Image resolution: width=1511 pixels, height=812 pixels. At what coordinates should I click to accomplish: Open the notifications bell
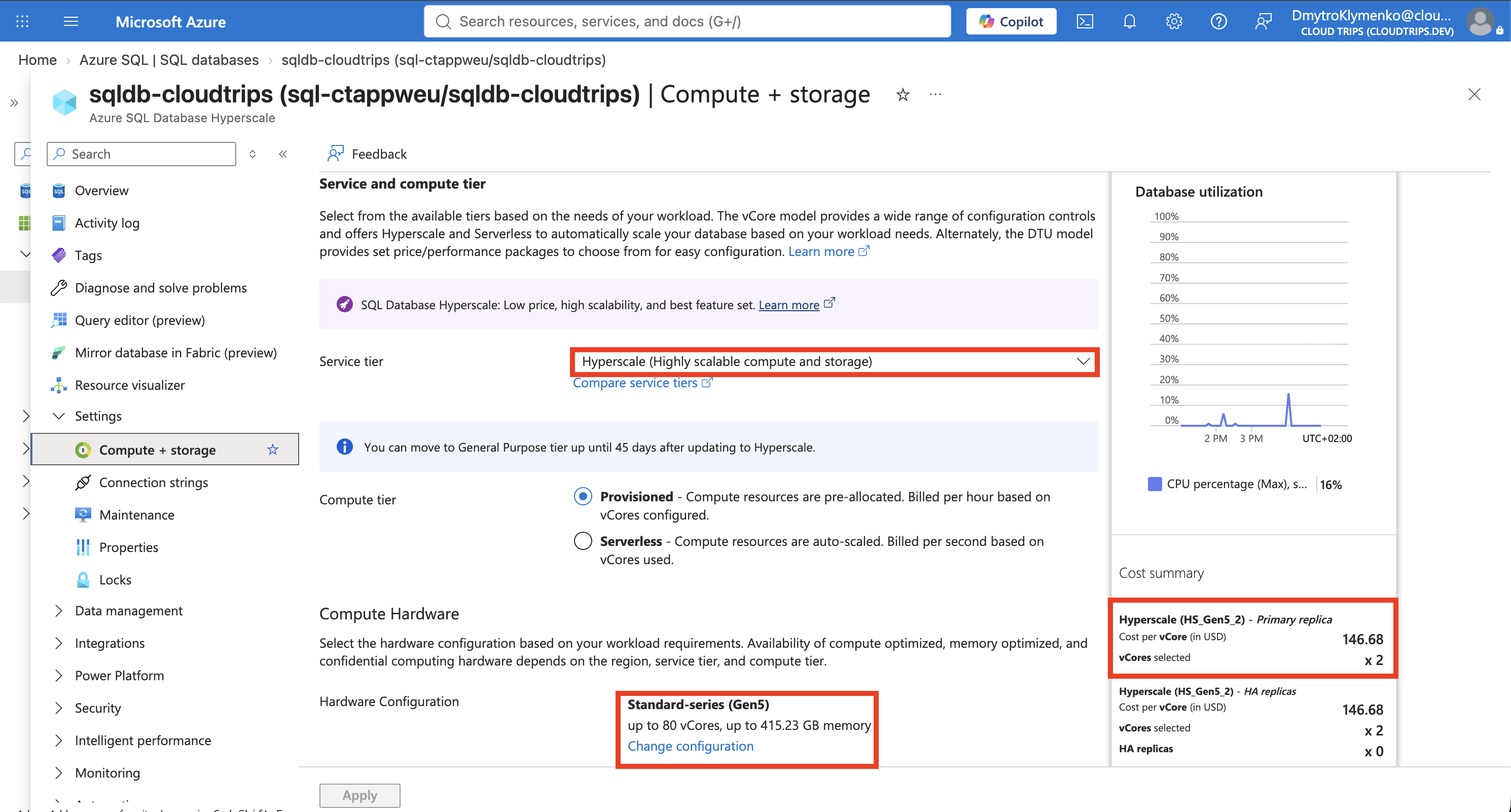(x=1129, y=22)
